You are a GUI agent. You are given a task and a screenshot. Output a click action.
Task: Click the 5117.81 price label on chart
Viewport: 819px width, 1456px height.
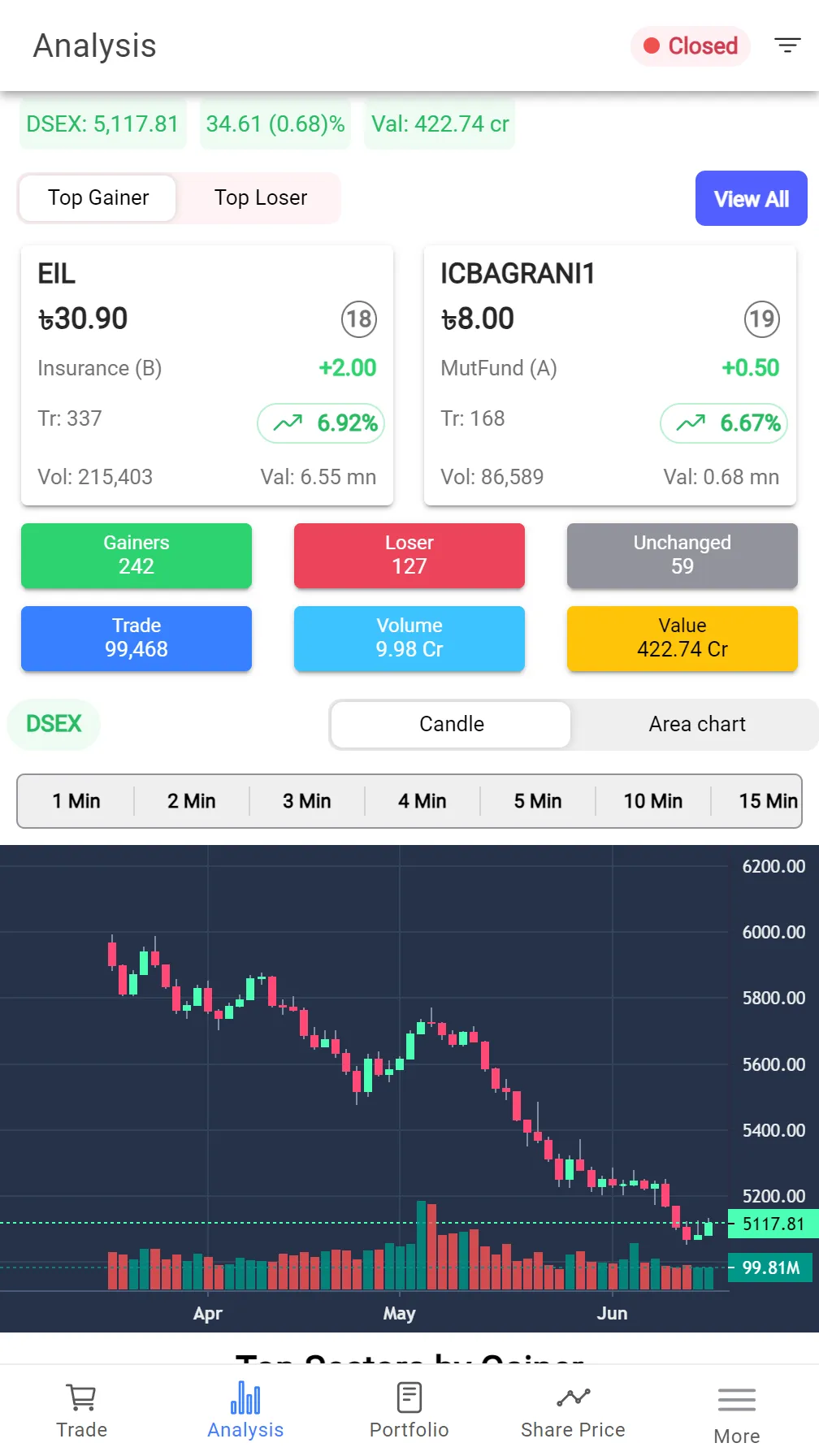[773, 1224]
